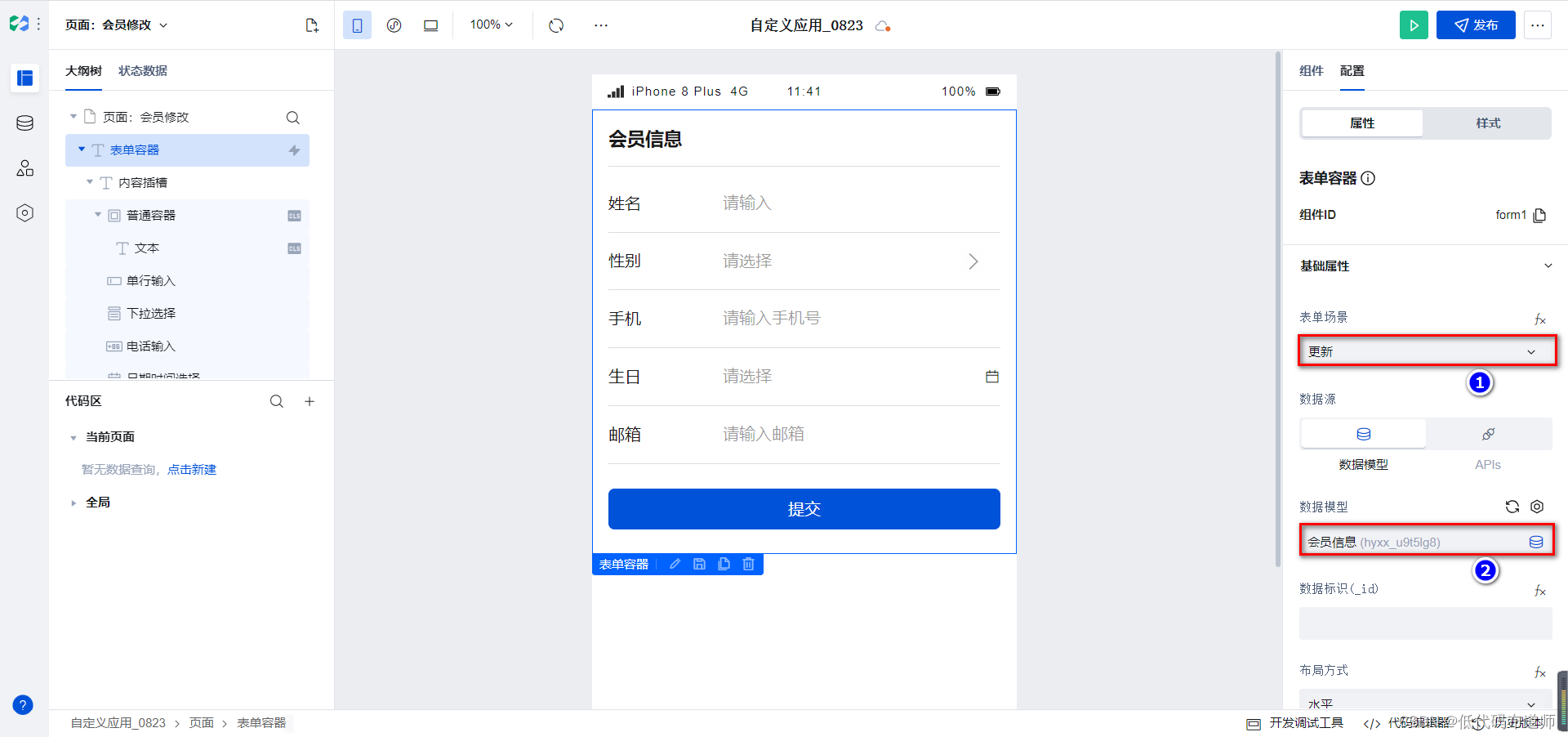The height and width of the screenshot is (737, 1568).
Task: Switch to desktop PC preview mode
Action: coord(431,25)
